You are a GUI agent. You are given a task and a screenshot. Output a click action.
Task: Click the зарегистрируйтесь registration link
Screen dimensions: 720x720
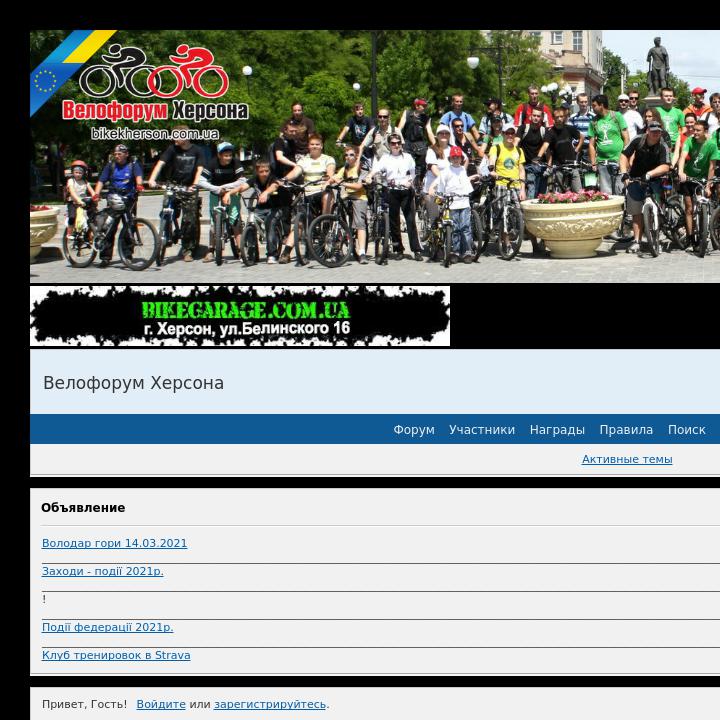(x=270, y=704)
